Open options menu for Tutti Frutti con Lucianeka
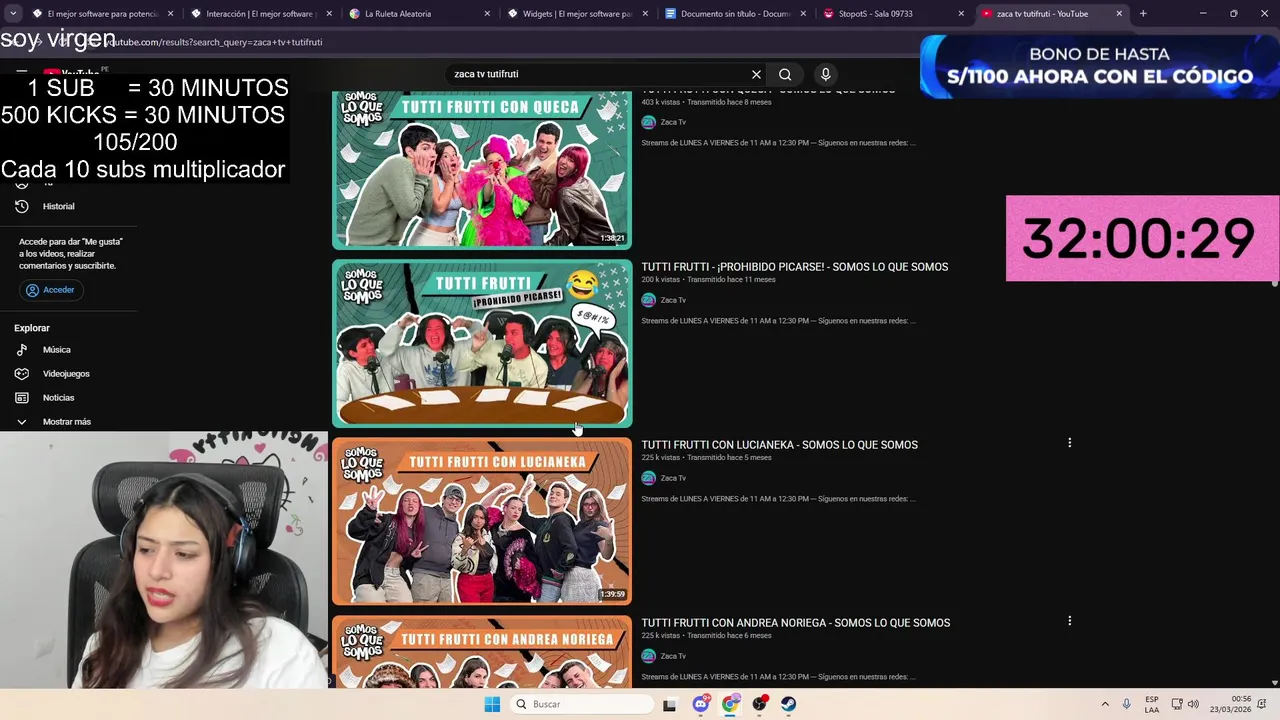 pyautogui.click(x=1069, y=443)
